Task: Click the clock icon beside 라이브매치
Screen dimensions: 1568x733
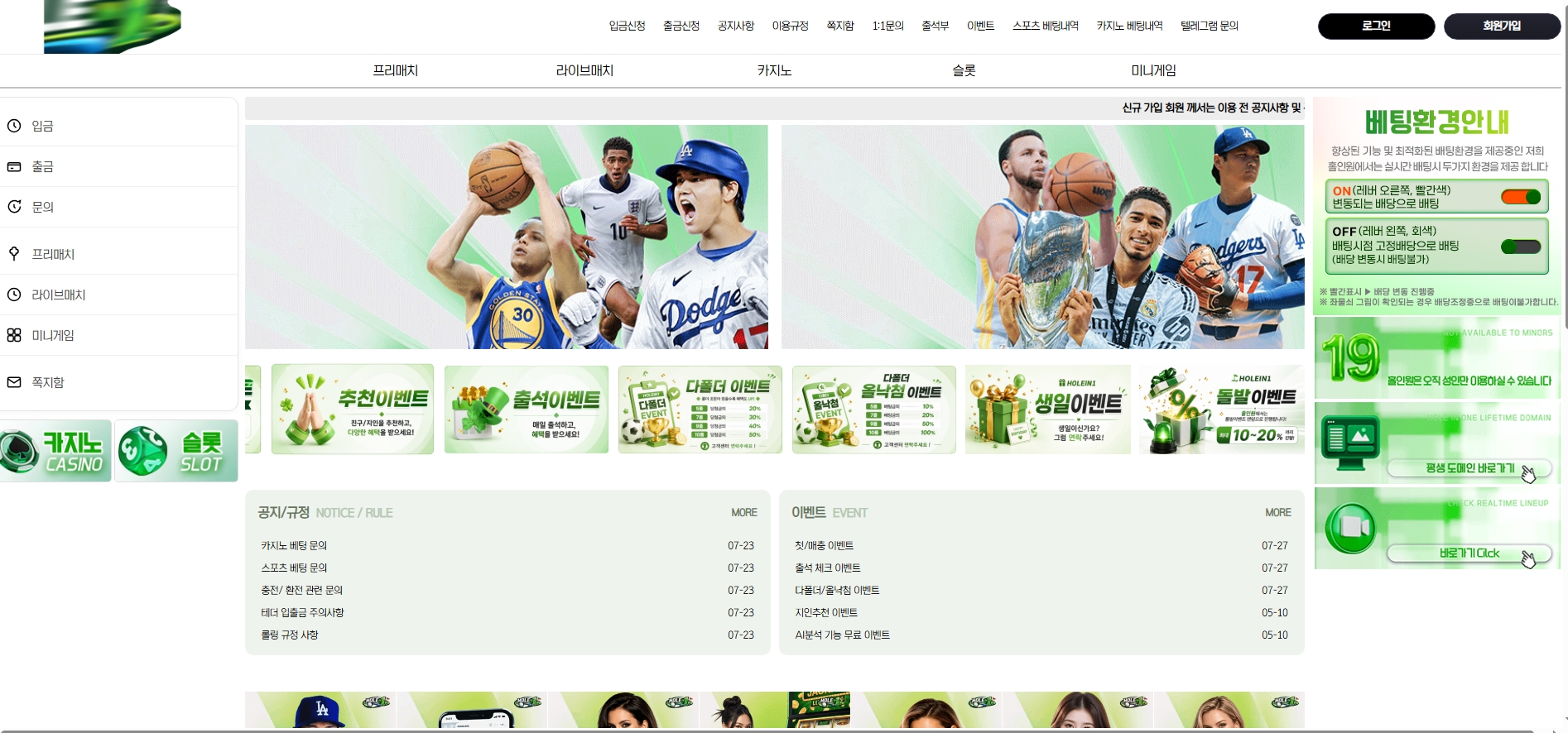Action: click(x=14, y=295)
